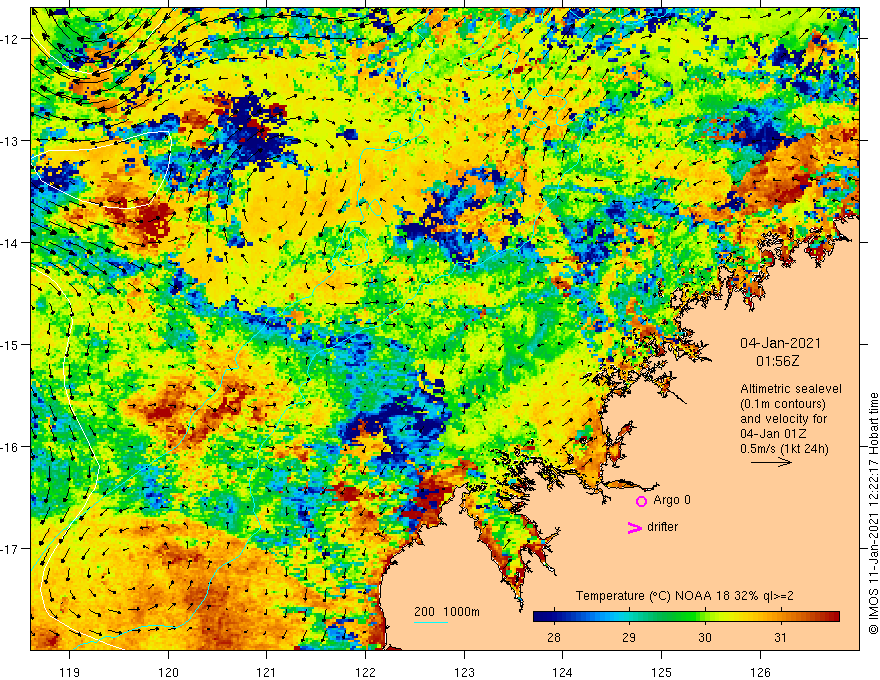
Task: Click the latitude axis label -16
Action: point(10,447)
